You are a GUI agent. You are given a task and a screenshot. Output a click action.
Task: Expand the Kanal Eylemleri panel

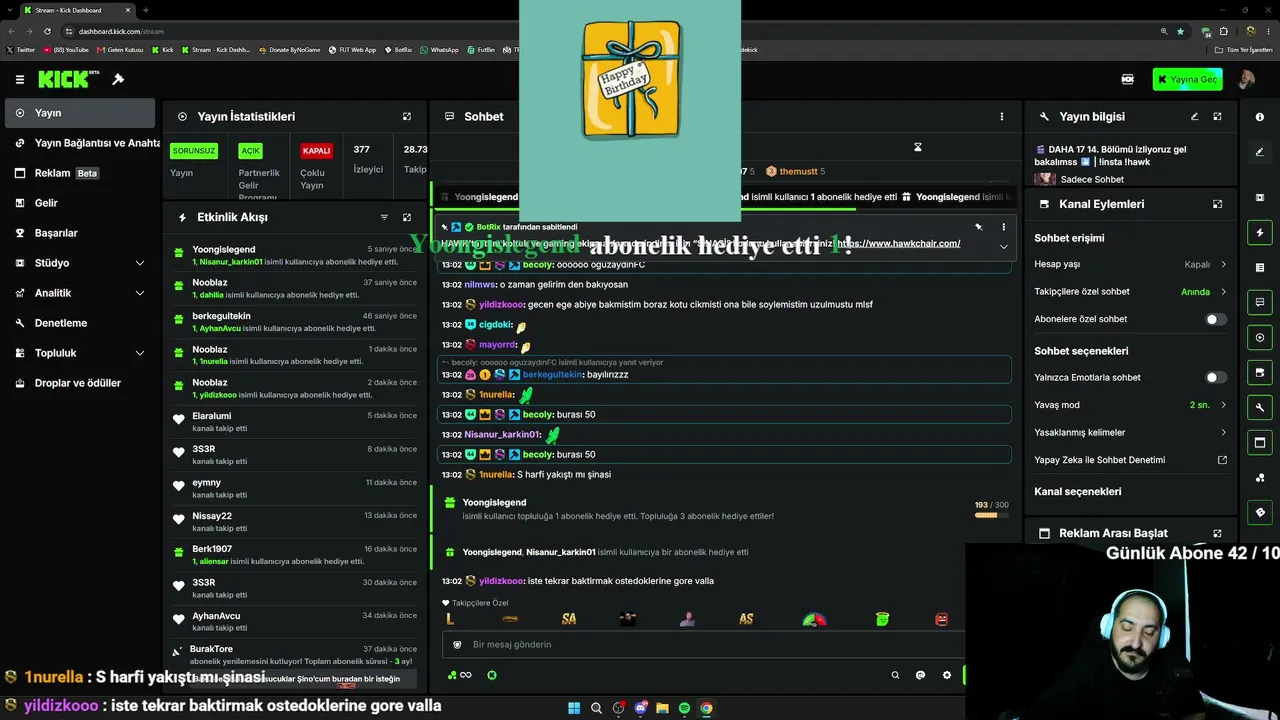click(1217, 204)
